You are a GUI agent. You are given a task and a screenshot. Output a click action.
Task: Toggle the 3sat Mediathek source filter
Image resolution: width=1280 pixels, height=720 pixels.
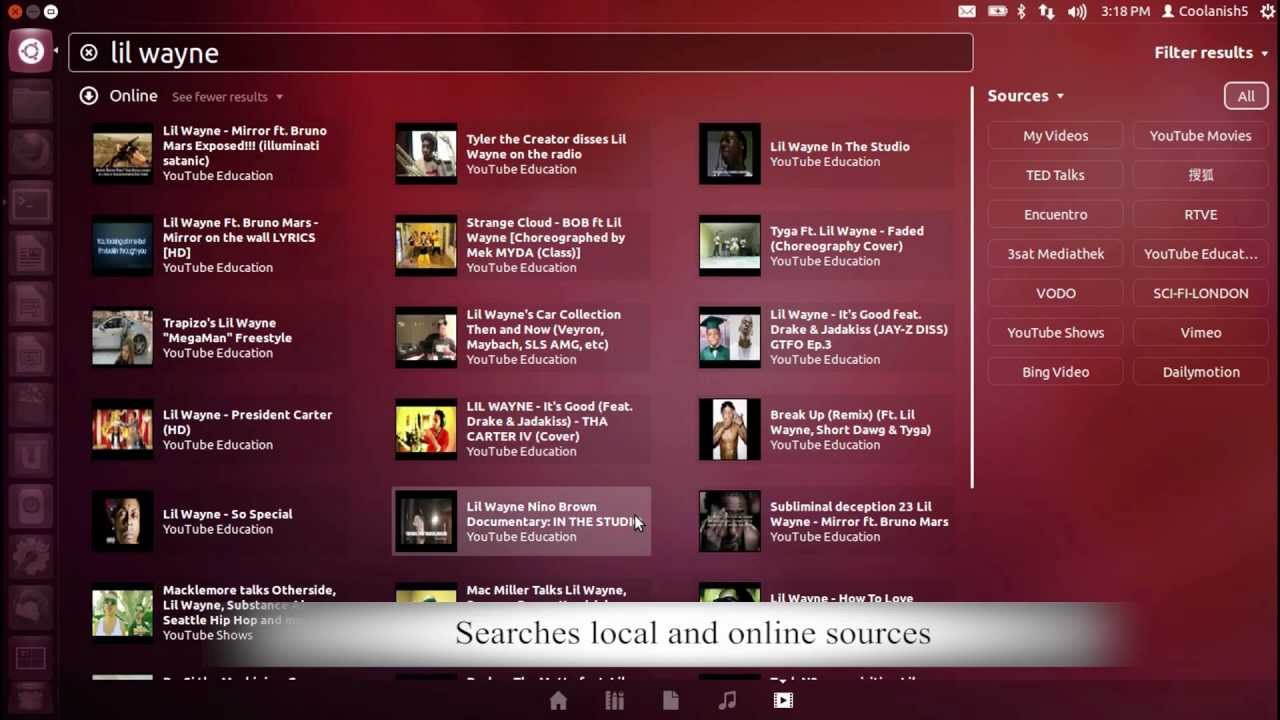(x=1055, y=254)
